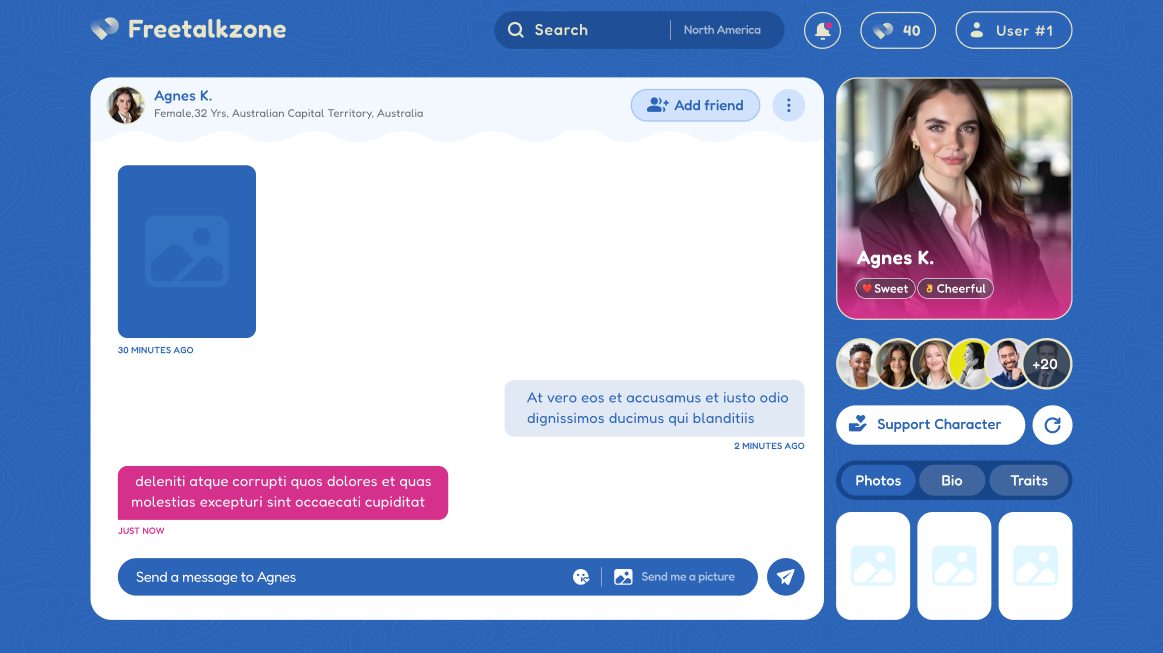1163x653 pixels.
Task: Open the emoji sticker picker icon
Action: pyautogui.click(x=581, y=577)
